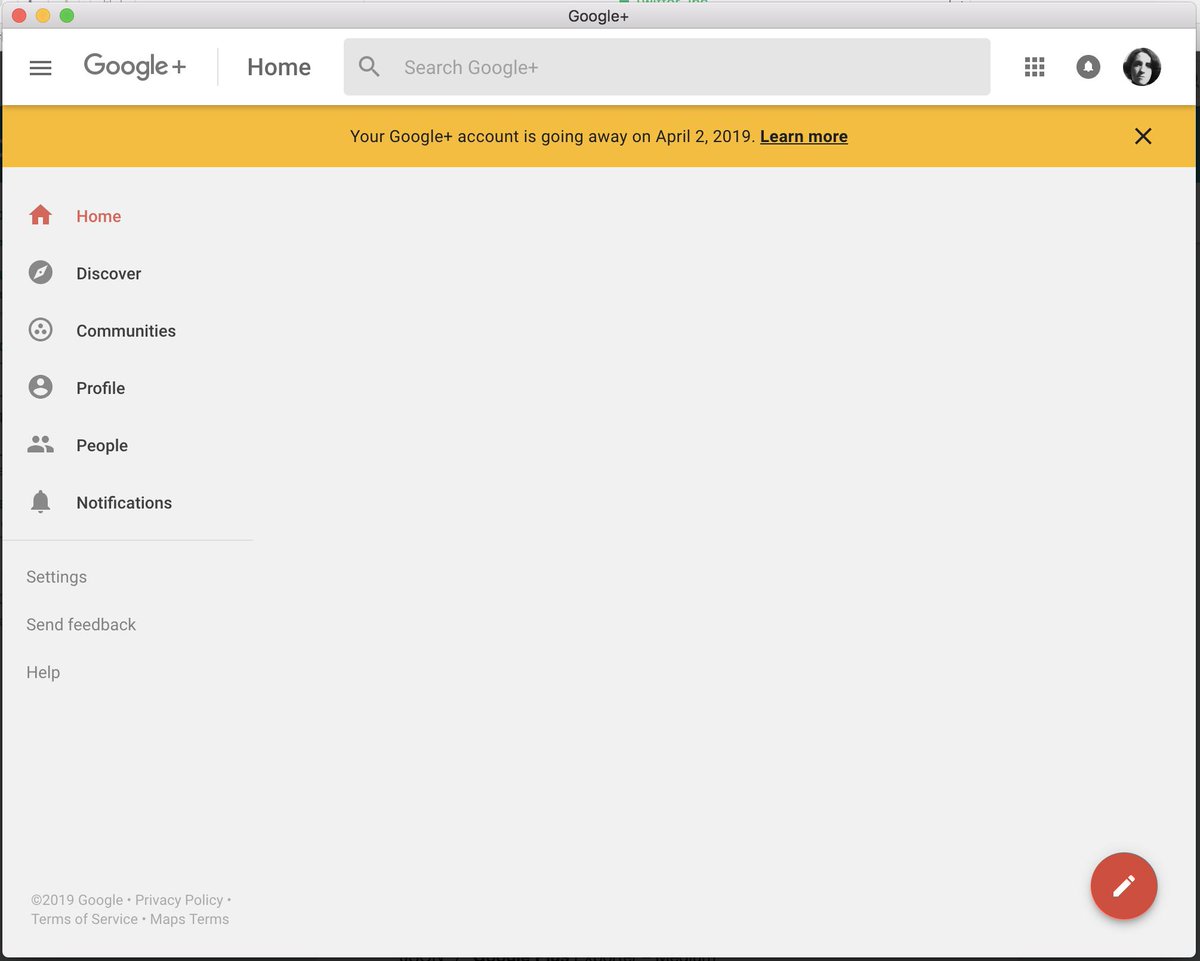Click the People group icon
Viewport: 1200px width, 961px height.
(40, 445)
